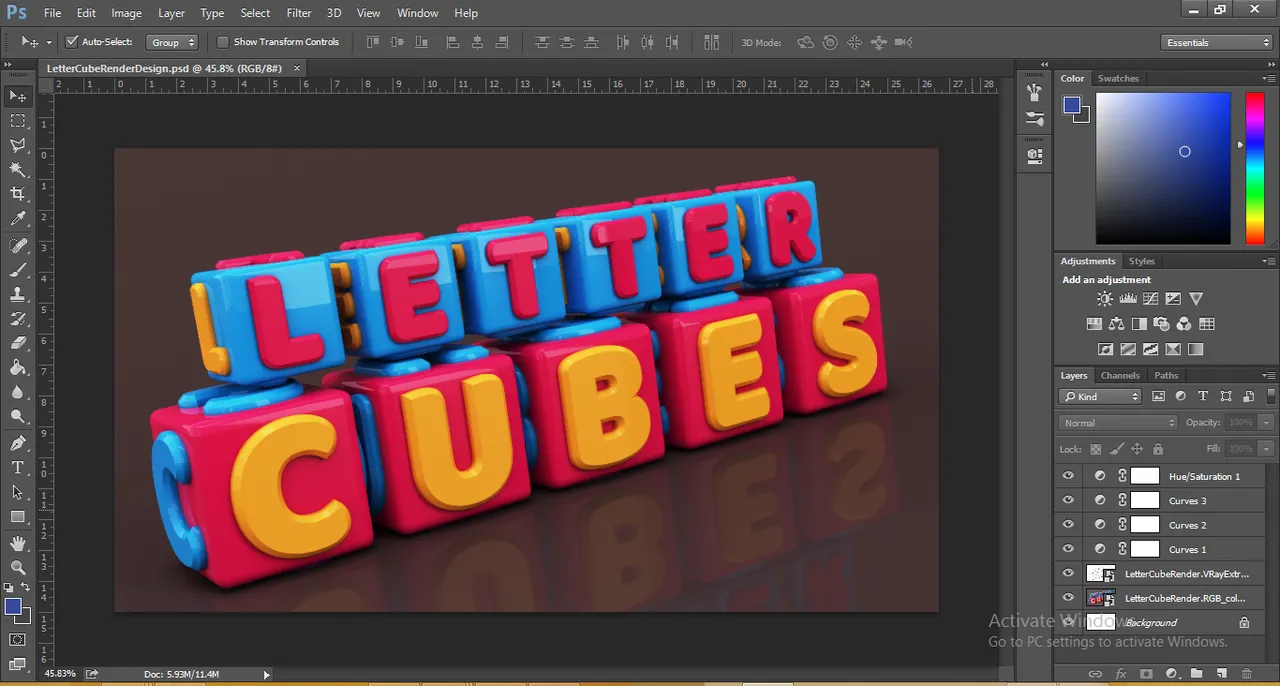Open the Auto-Select Group dropdown
This screenshot has height=686, width=1280.
coord(173,42)
